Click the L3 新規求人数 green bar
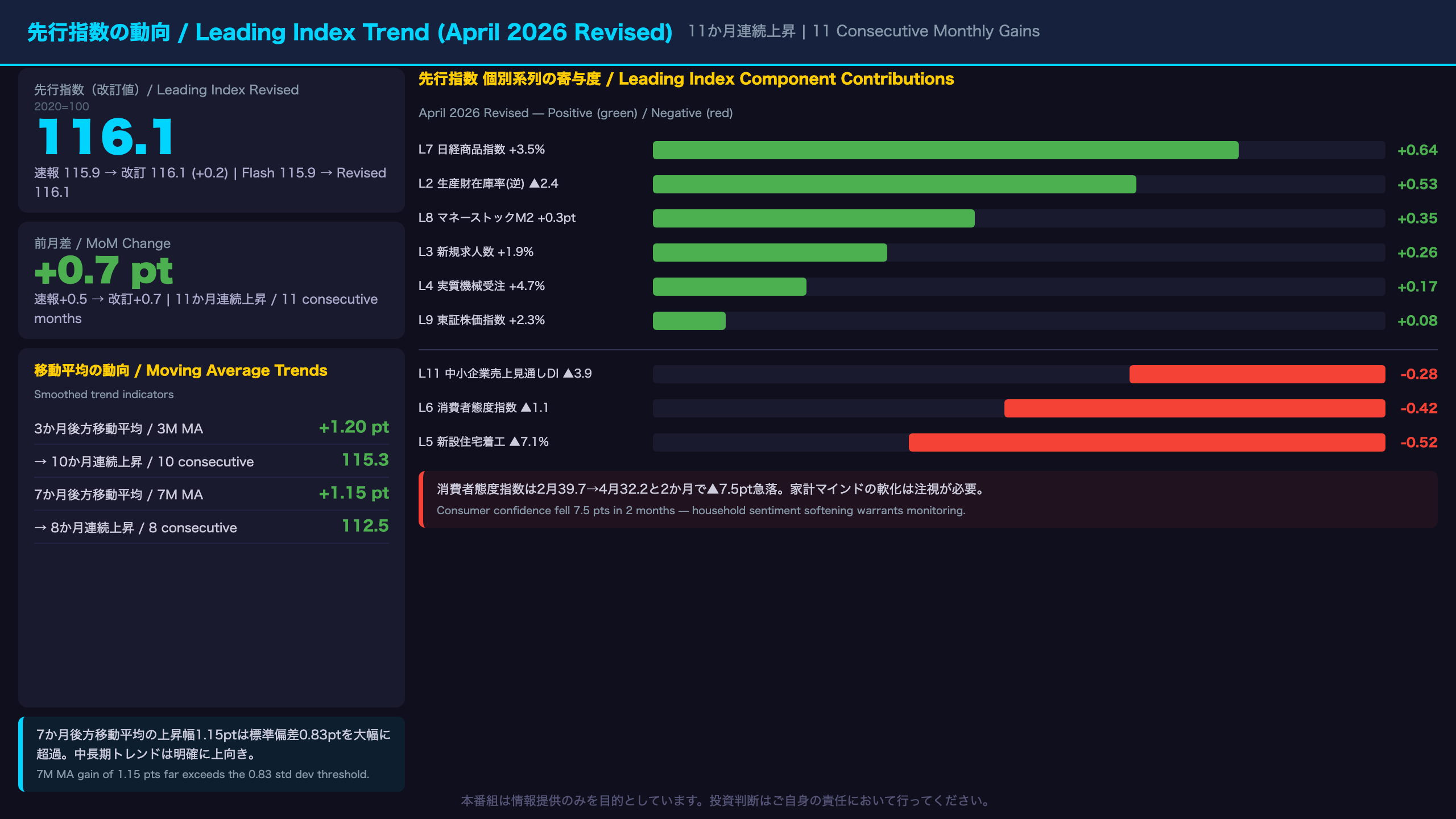The image size is (1456, 819). point(770,253)
